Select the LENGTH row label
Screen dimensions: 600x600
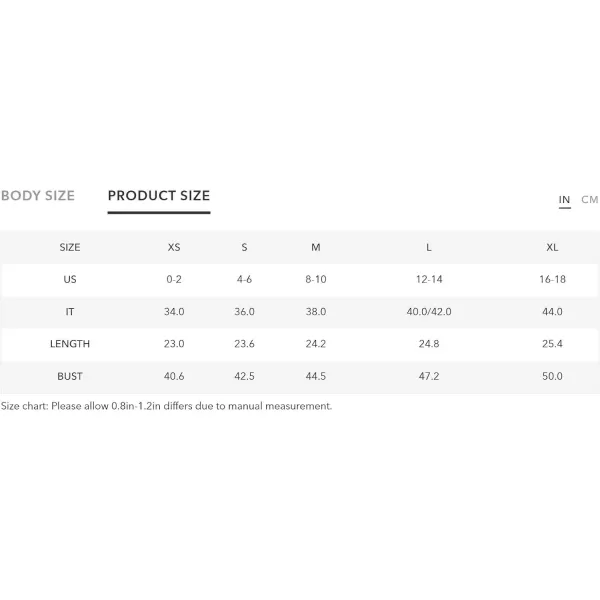pyautogui.click(x=70, y=344)
